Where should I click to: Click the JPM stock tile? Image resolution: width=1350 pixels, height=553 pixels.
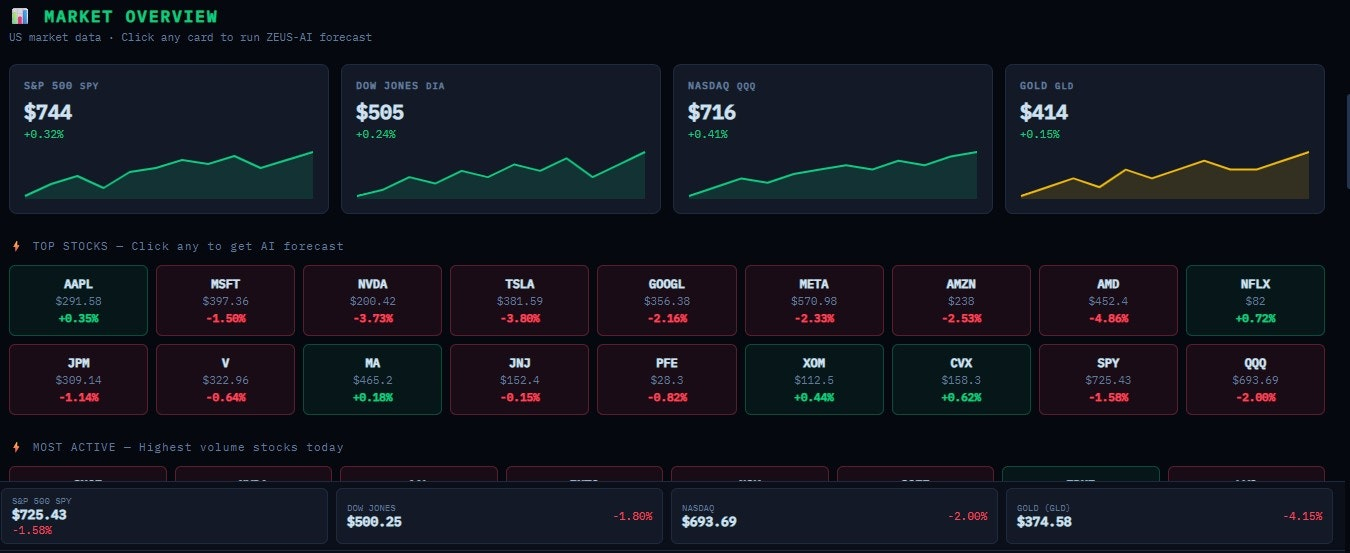pyautogui.click(x=78, y=379)
